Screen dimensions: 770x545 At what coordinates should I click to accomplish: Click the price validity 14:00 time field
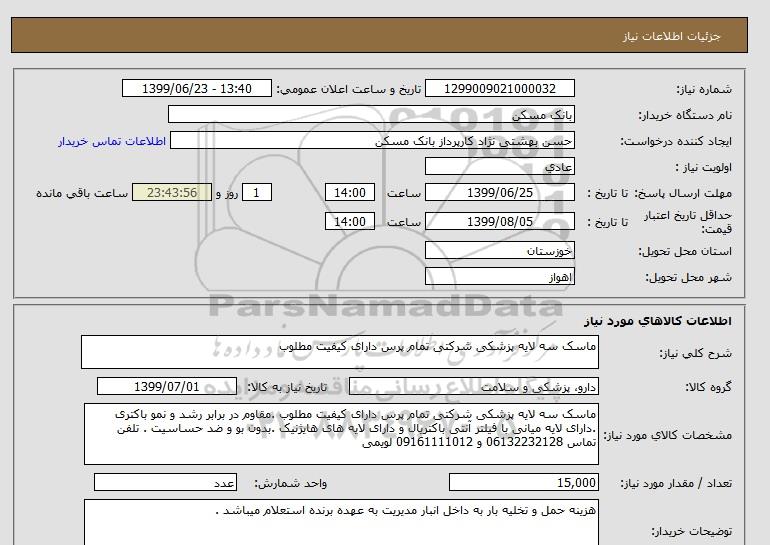[351, 222]
